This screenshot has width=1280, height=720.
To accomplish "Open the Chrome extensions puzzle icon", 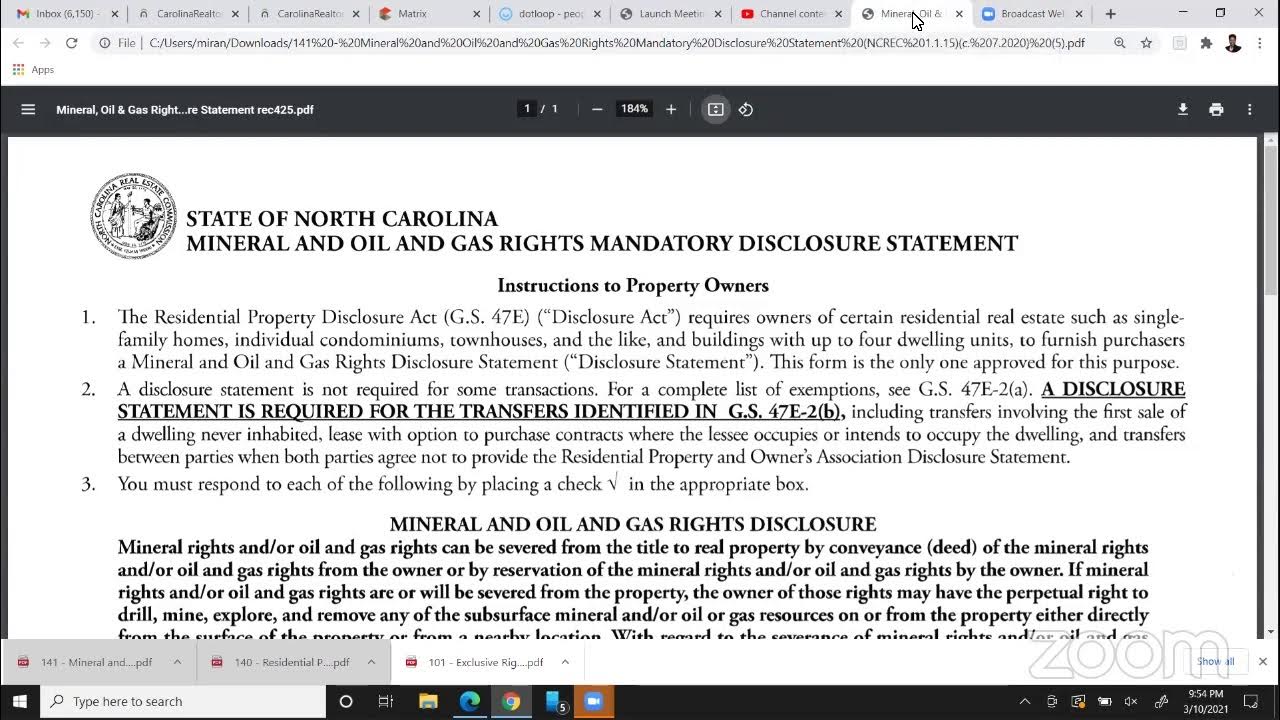I will click(1206, 43).
